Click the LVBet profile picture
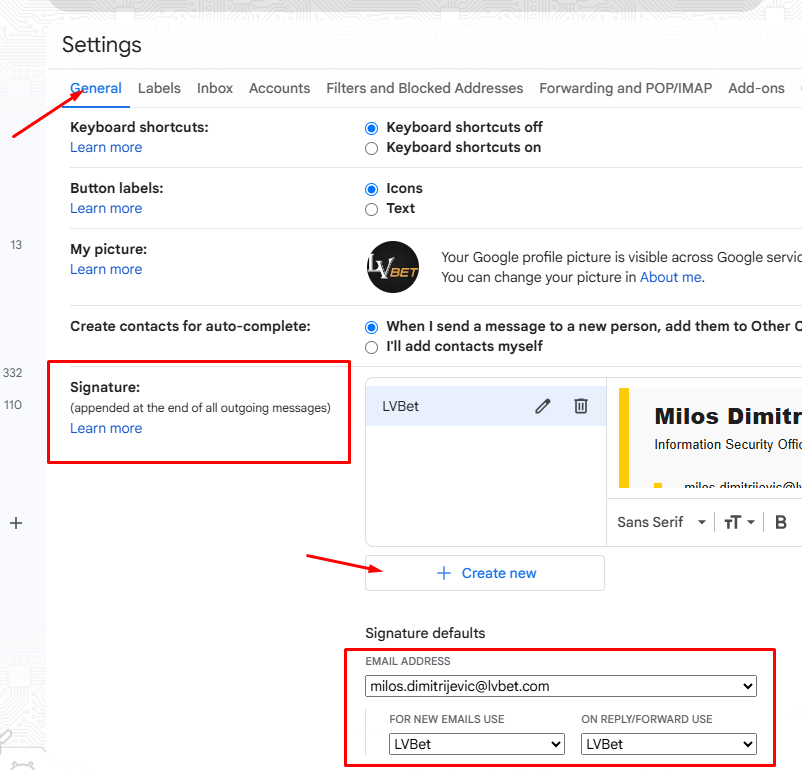This screenshot has height=770, width=802. (x=393, y=267)
